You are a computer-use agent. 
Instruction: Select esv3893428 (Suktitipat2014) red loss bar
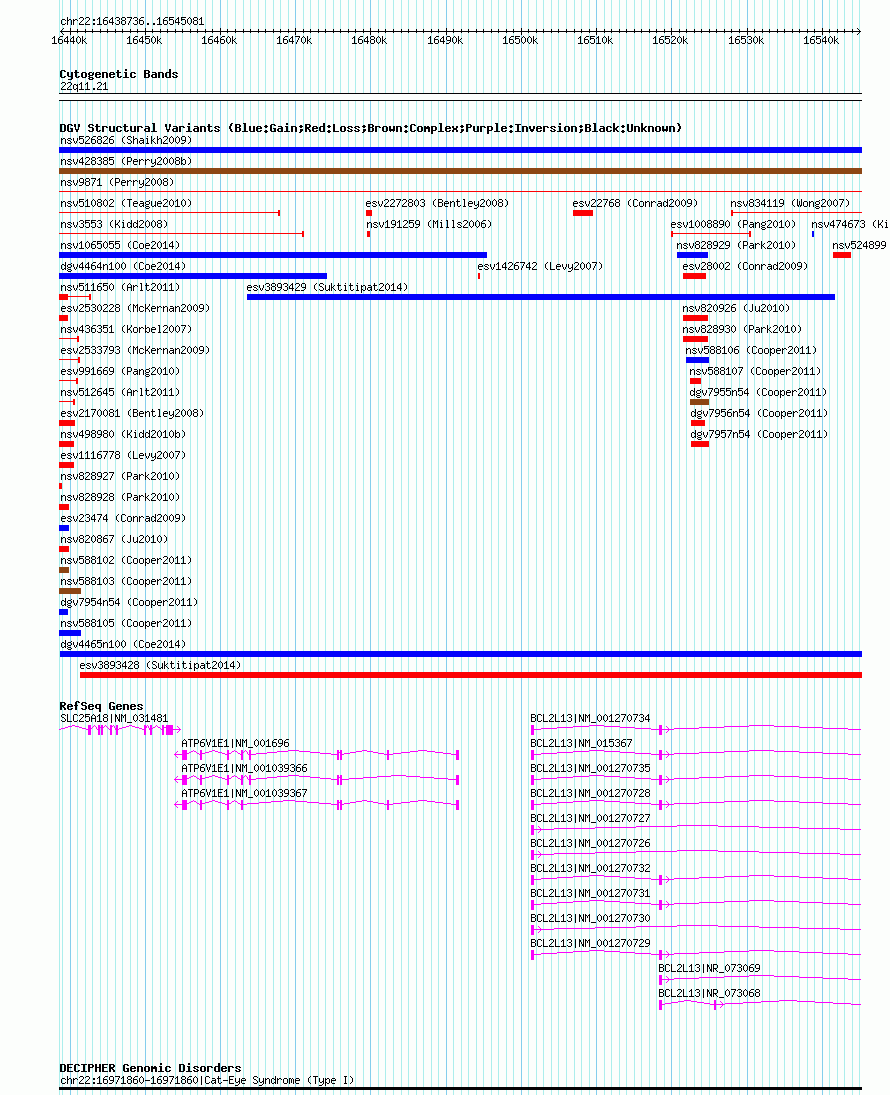471,675
